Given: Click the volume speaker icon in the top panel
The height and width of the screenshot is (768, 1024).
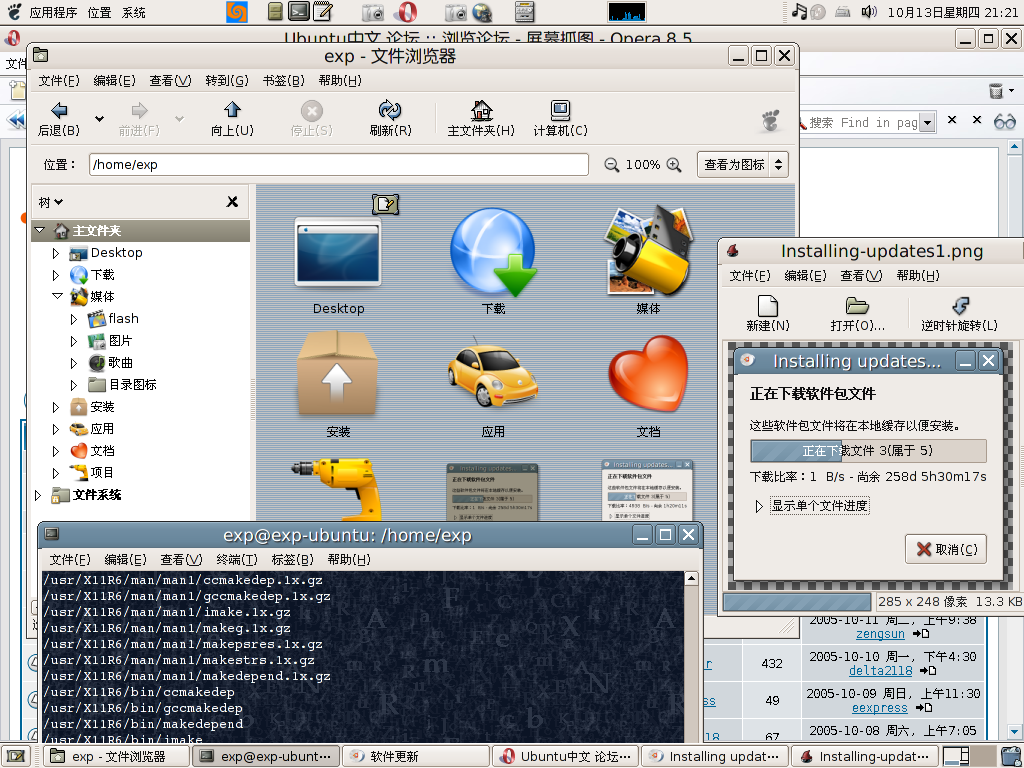Looking at the screenshot, I should [869, 12].
